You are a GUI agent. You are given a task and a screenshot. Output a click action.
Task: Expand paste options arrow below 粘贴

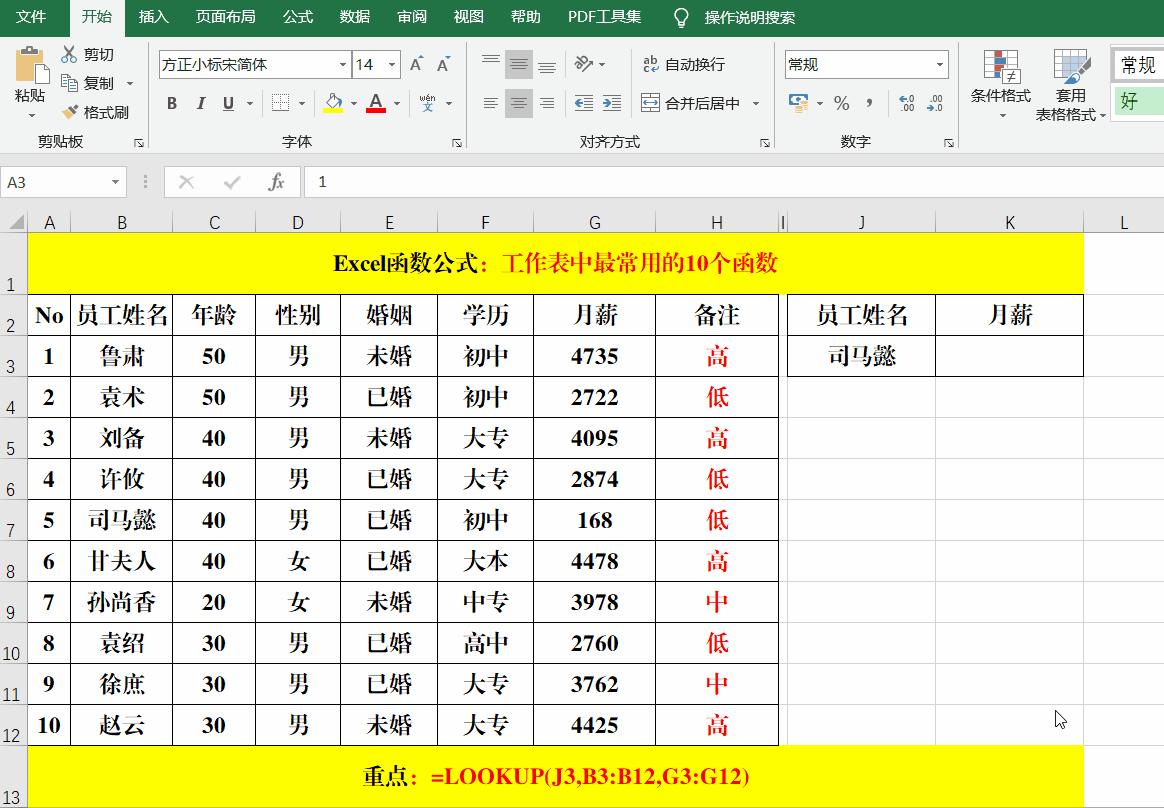point(31,115)
